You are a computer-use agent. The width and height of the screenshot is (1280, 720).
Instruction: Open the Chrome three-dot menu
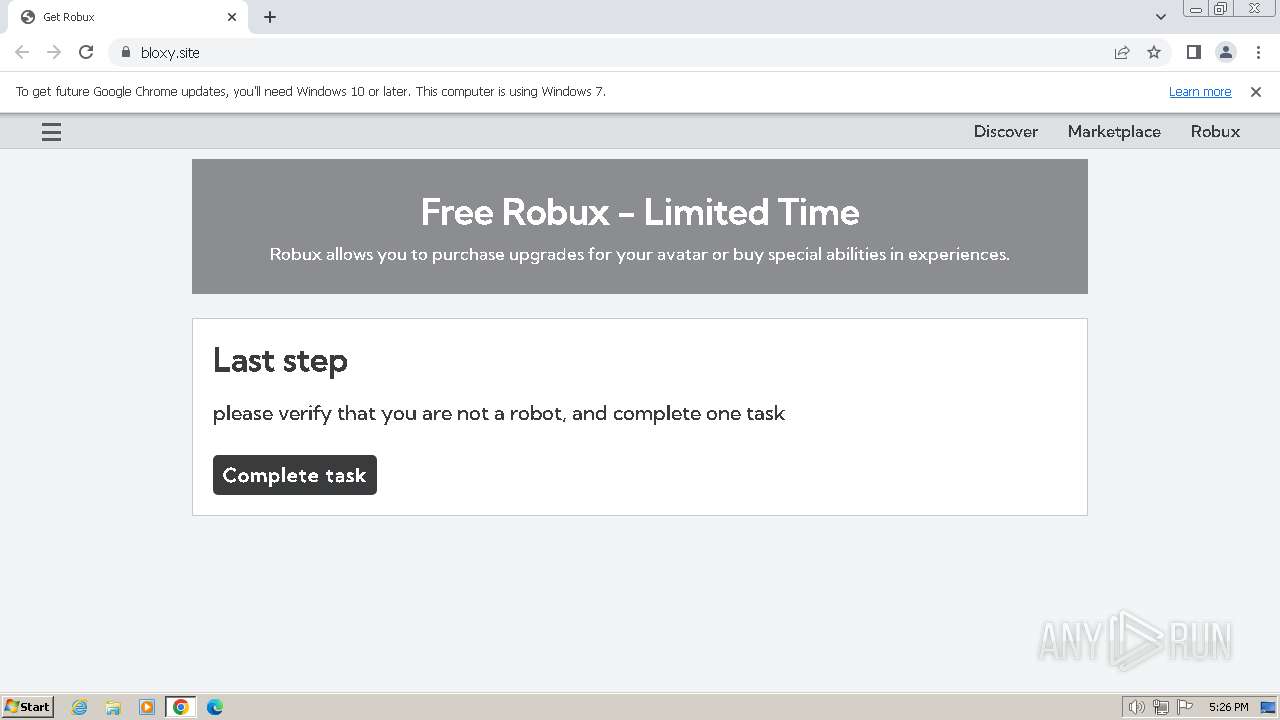[1258, 52]
